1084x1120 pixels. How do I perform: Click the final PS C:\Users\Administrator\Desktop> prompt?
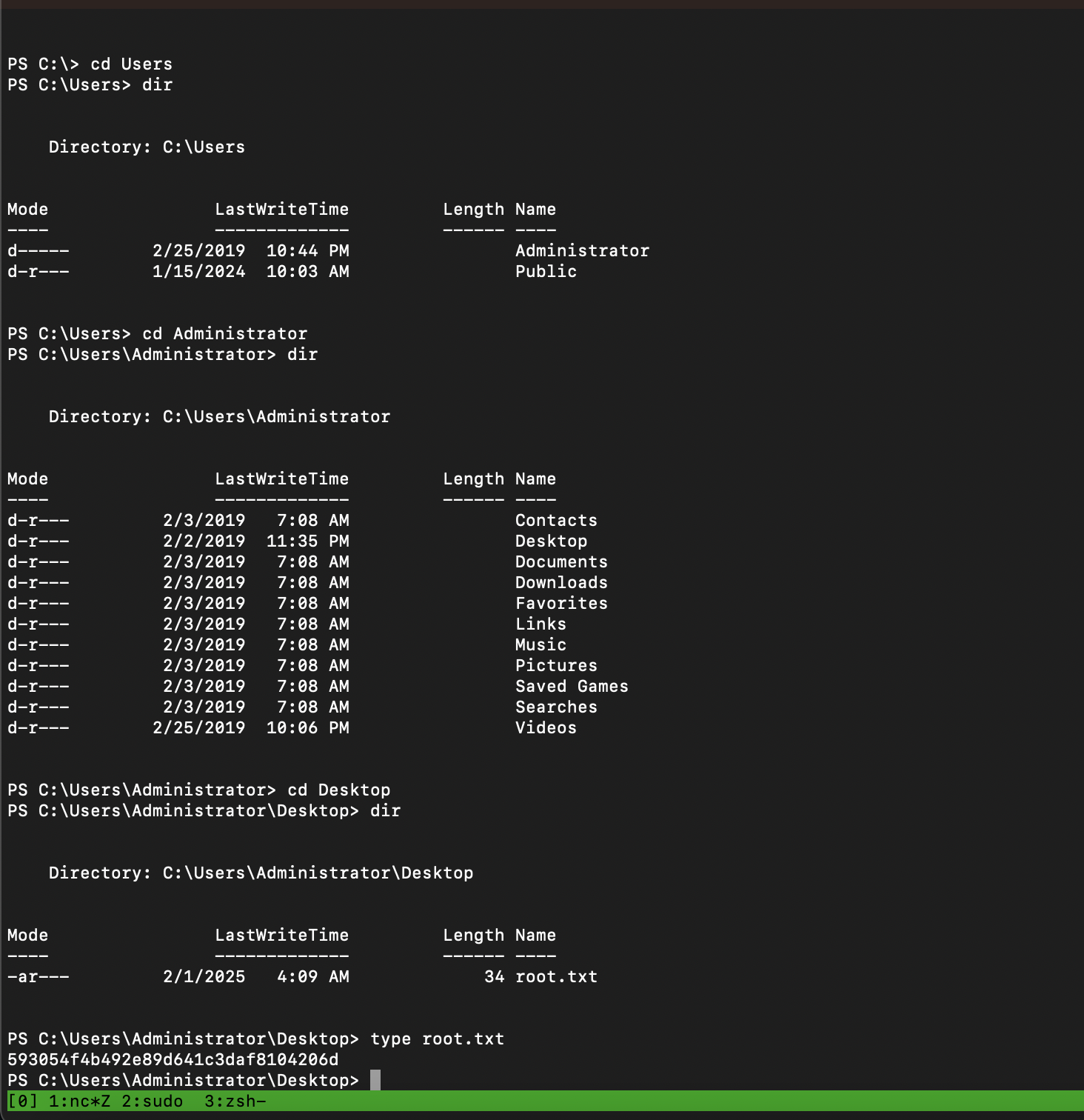tap(183, 1080)
